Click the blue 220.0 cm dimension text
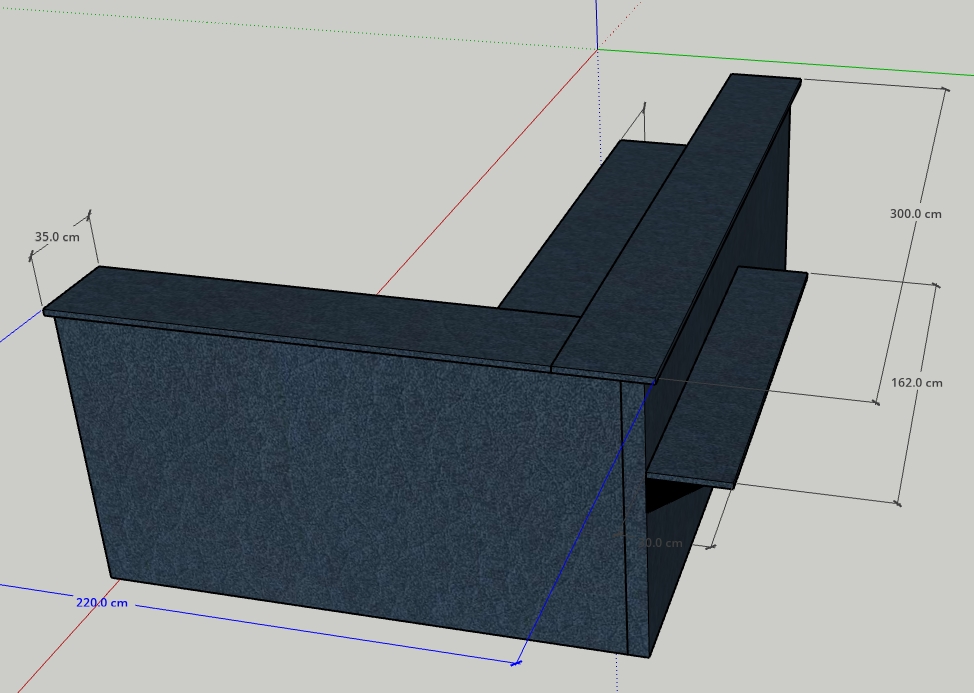Viewport: 974px width, 693px height. tap(102, 602)
